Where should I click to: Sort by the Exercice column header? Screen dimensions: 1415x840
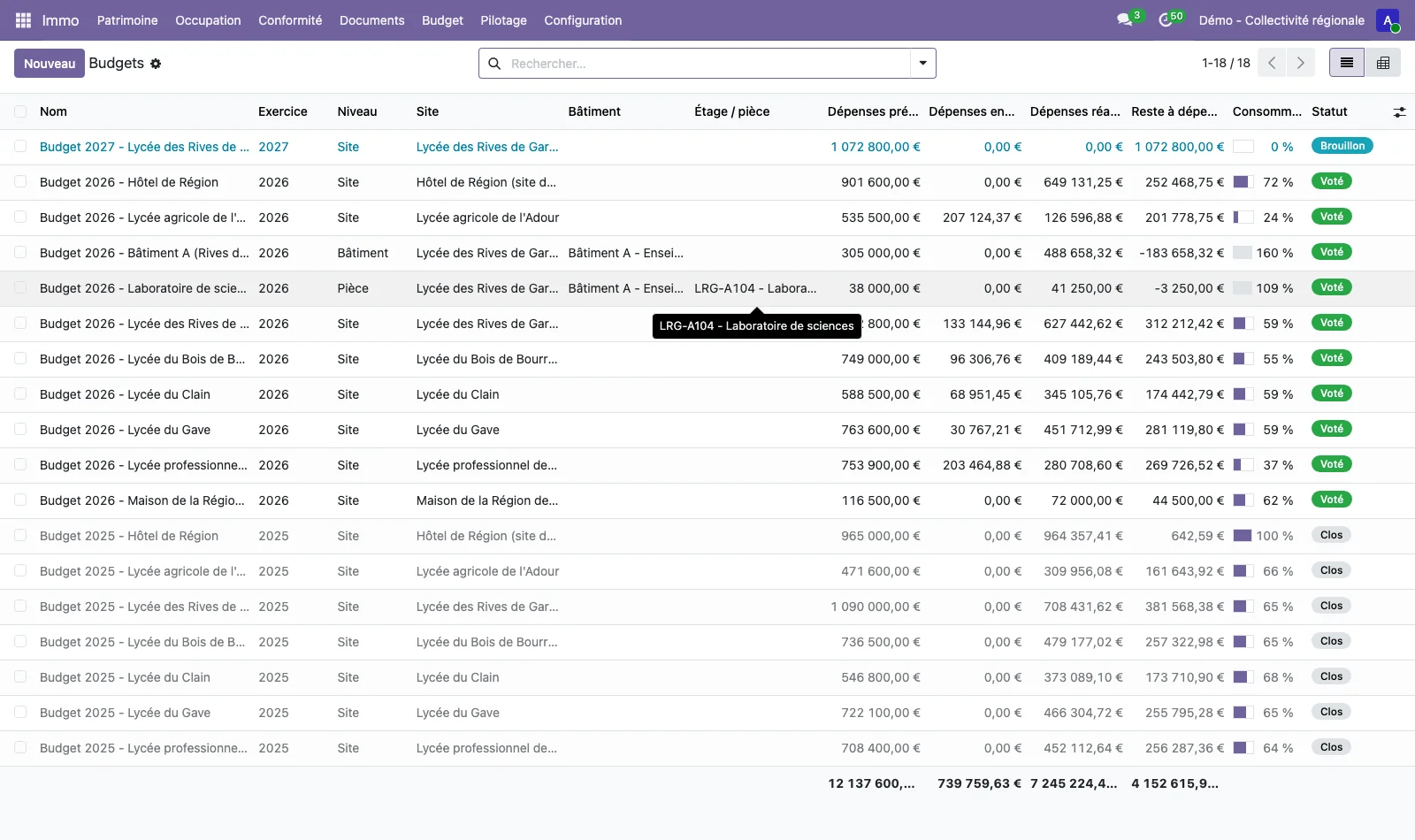click(283, 111)
